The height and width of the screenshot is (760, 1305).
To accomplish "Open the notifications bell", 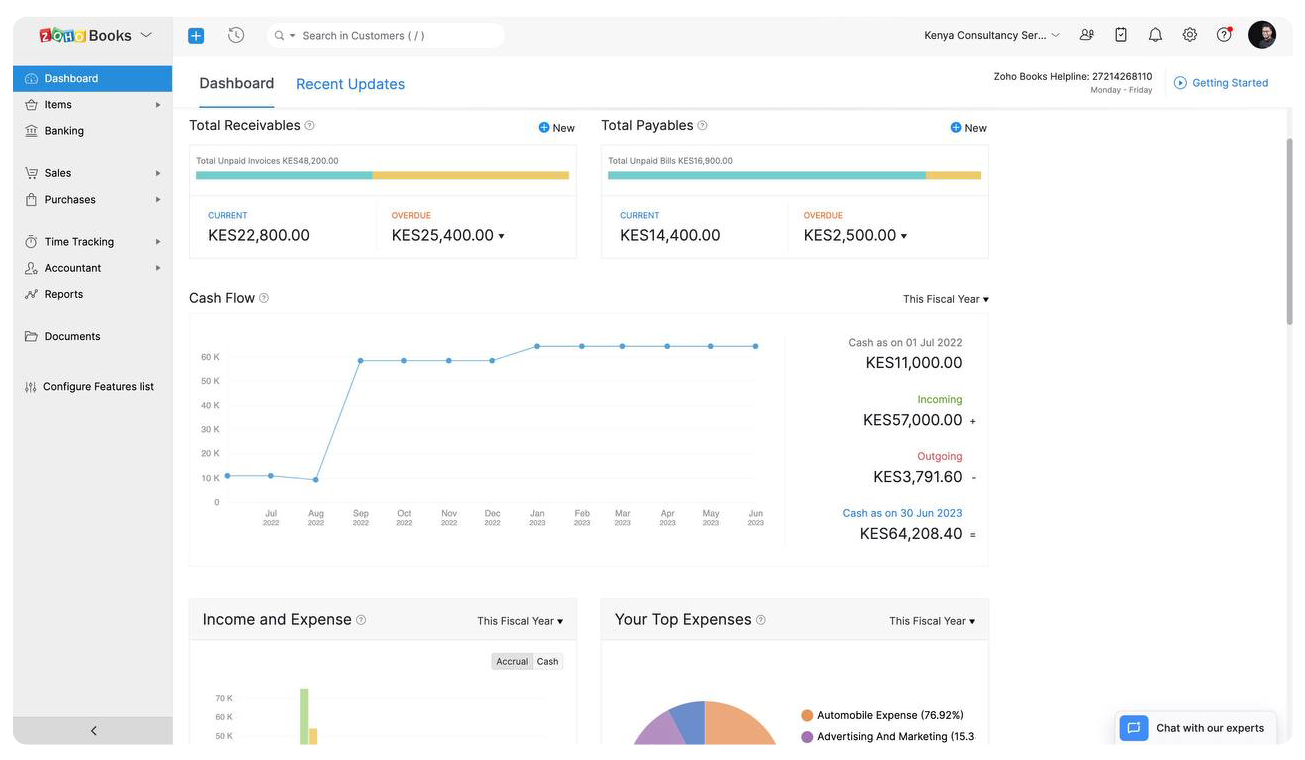I will pyautogui.click(x=1155, y=34).
